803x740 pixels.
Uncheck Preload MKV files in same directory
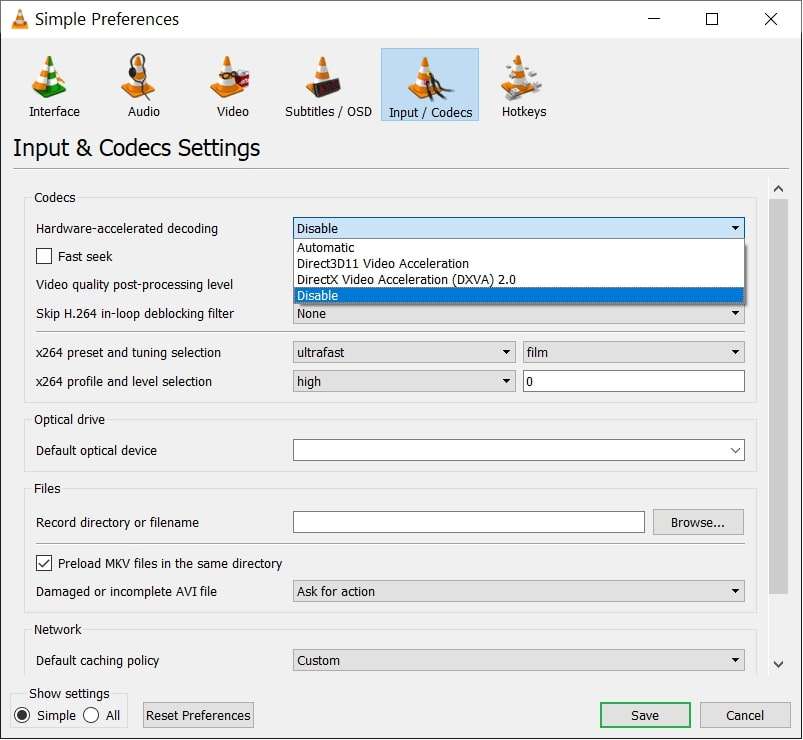point(44,563)
